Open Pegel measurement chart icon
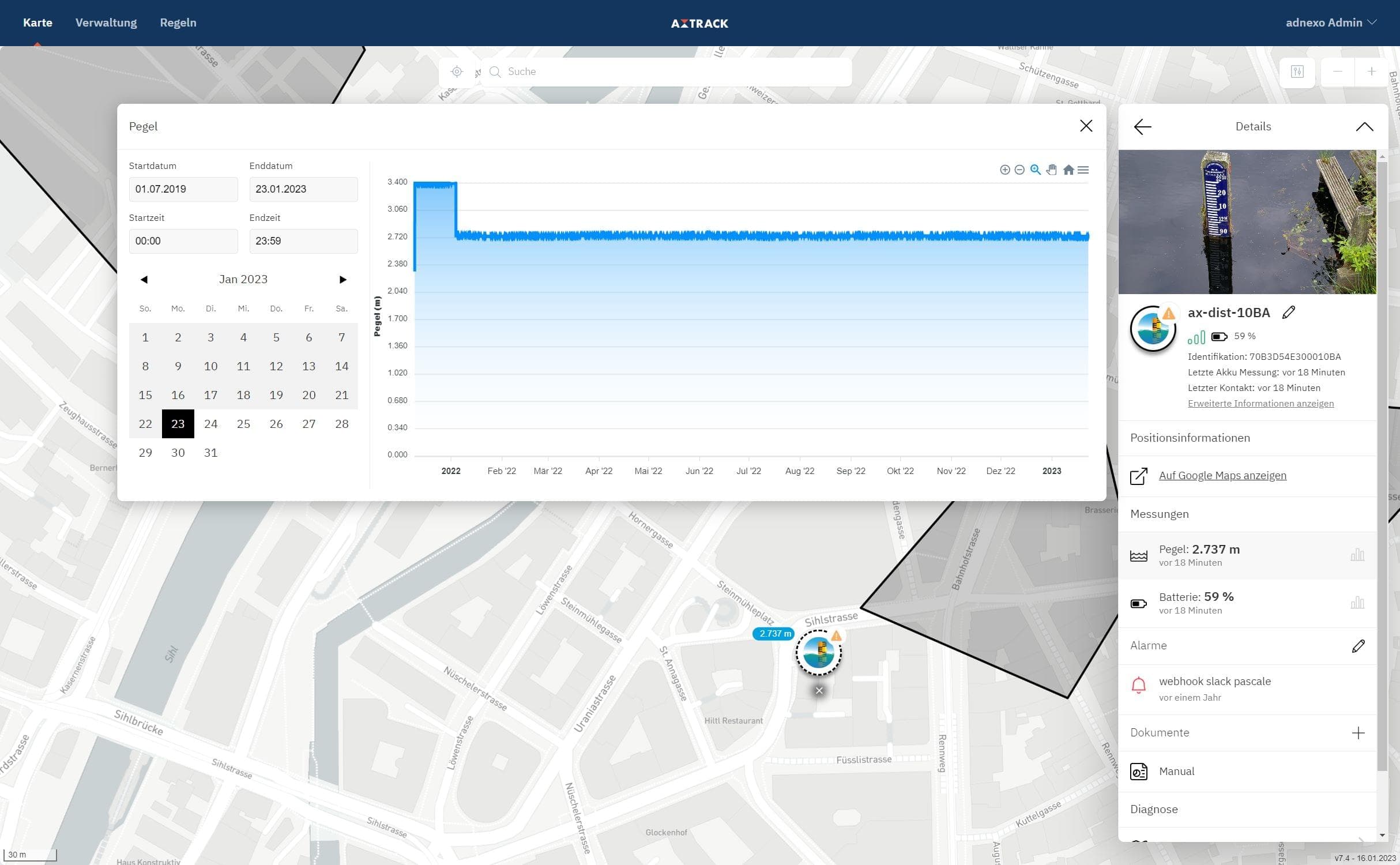Viewport: 1400px width, 865px height. pyautogui.click(x=1357, y=555)
